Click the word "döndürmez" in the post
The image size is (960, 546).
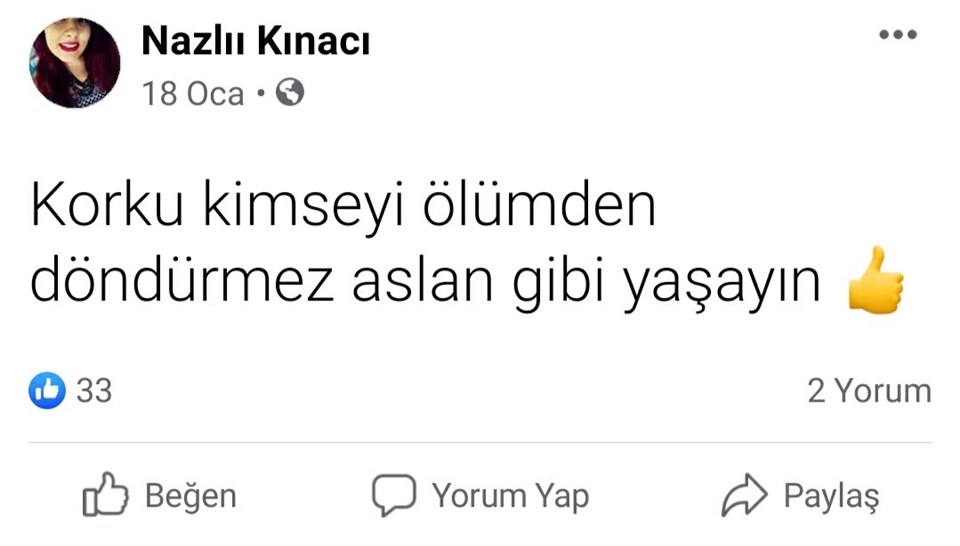coord(182,281)
